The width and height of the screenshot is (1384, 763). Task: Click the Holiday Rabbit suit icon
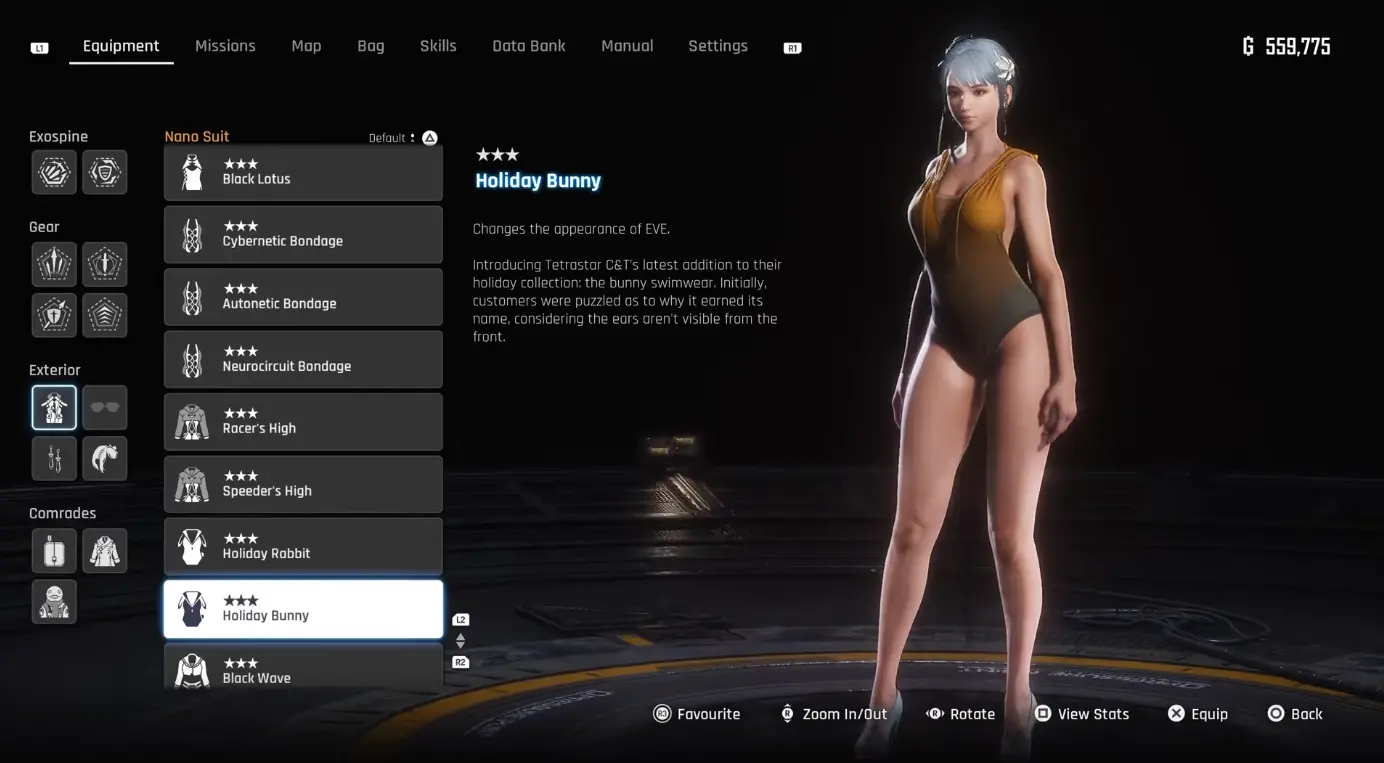pyautogui.click(x=191, y=547)
